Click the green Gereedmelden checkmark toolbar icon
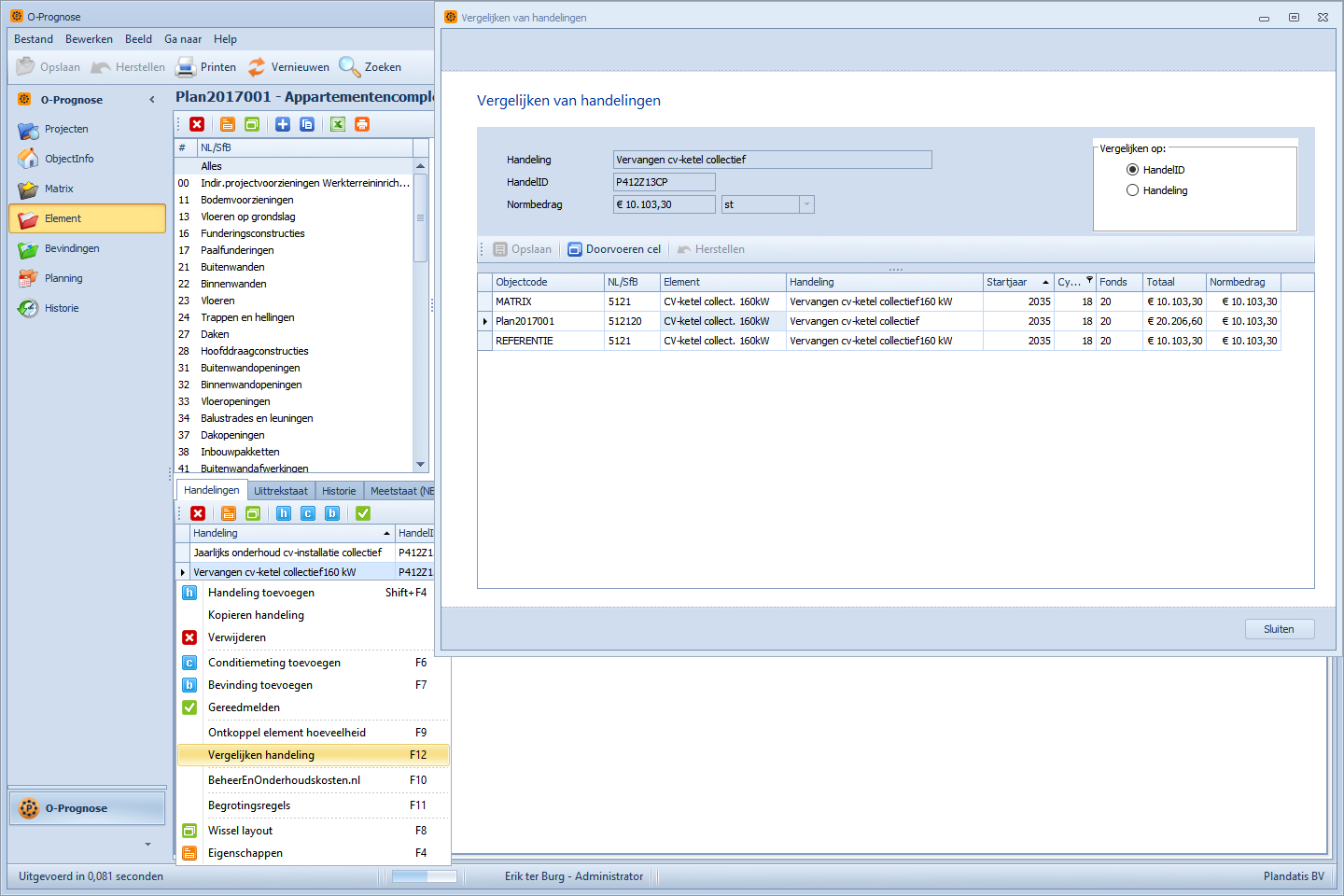The image size is (1344, 896). pos(363,513)
